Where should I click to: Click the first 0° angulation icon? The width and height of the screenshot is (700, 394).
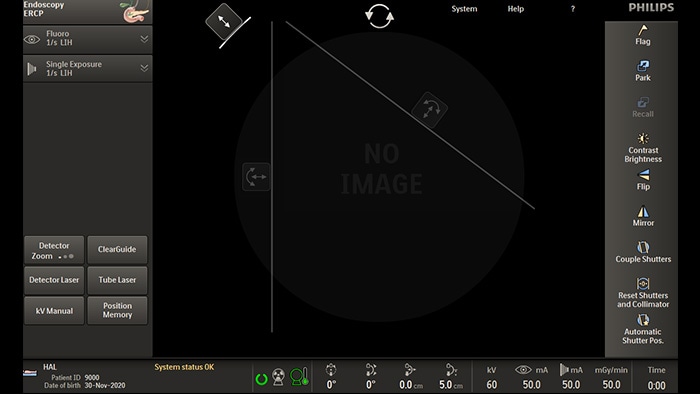[x=331, y=369]
